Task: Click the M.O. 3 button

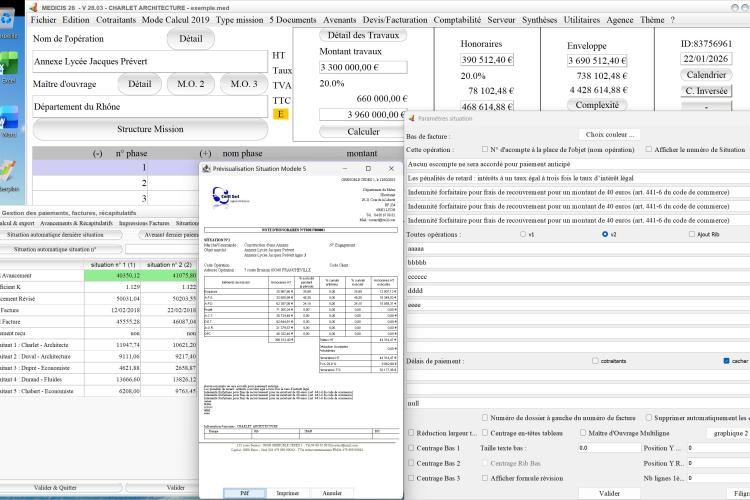Action: (244, 84)
